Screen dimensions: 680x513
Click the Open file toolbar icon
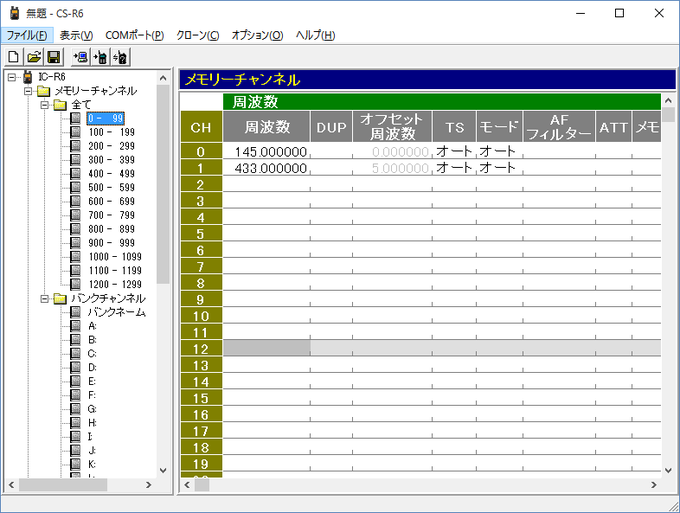pos(34,57)
